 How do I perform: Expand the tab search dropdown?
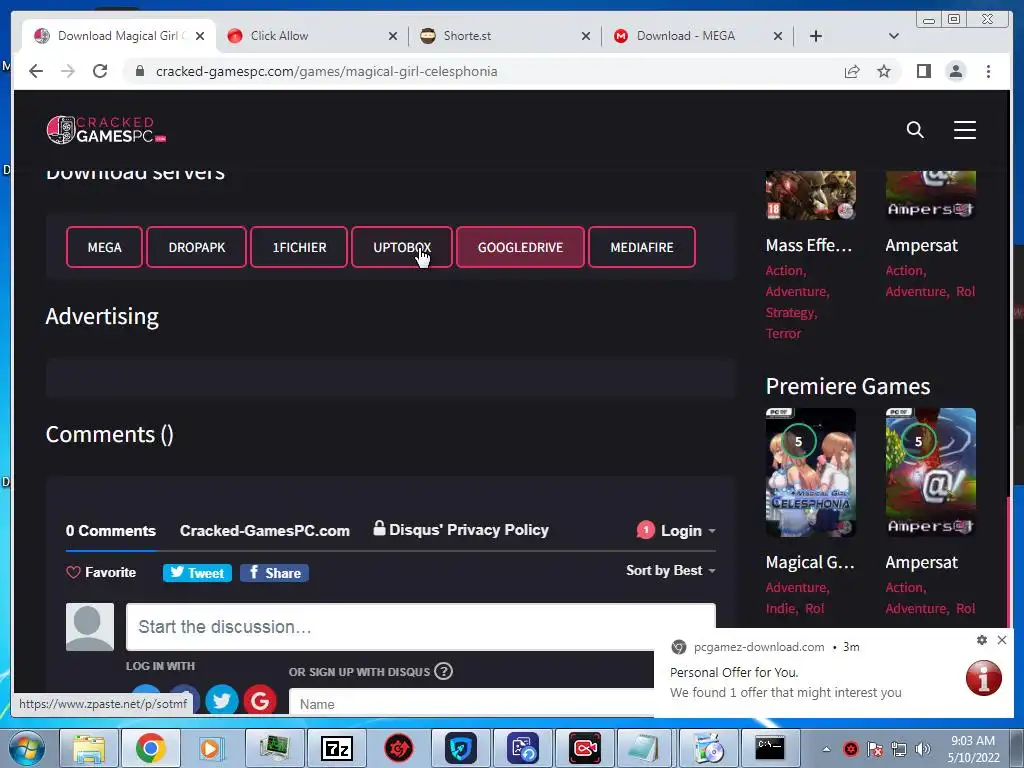point(894,36)
